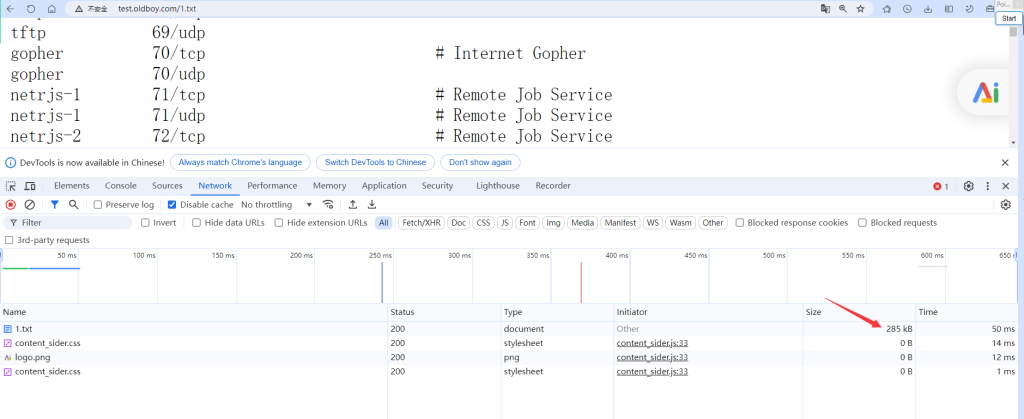Clear the network log
This screenshot has height=419, width=1024.
click(30, 204)
